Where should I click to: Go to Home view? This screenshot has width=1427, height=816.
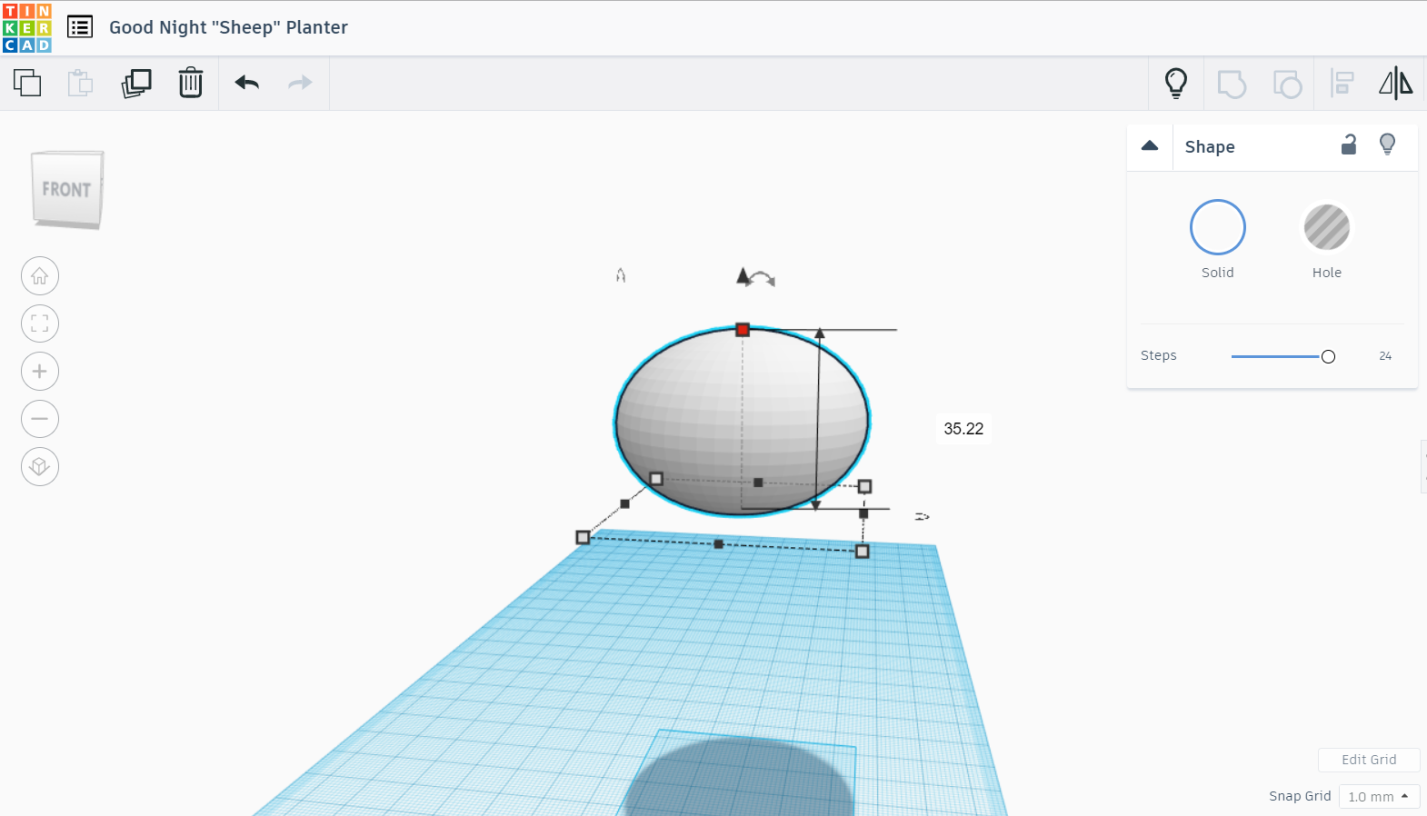pos(40,276)
